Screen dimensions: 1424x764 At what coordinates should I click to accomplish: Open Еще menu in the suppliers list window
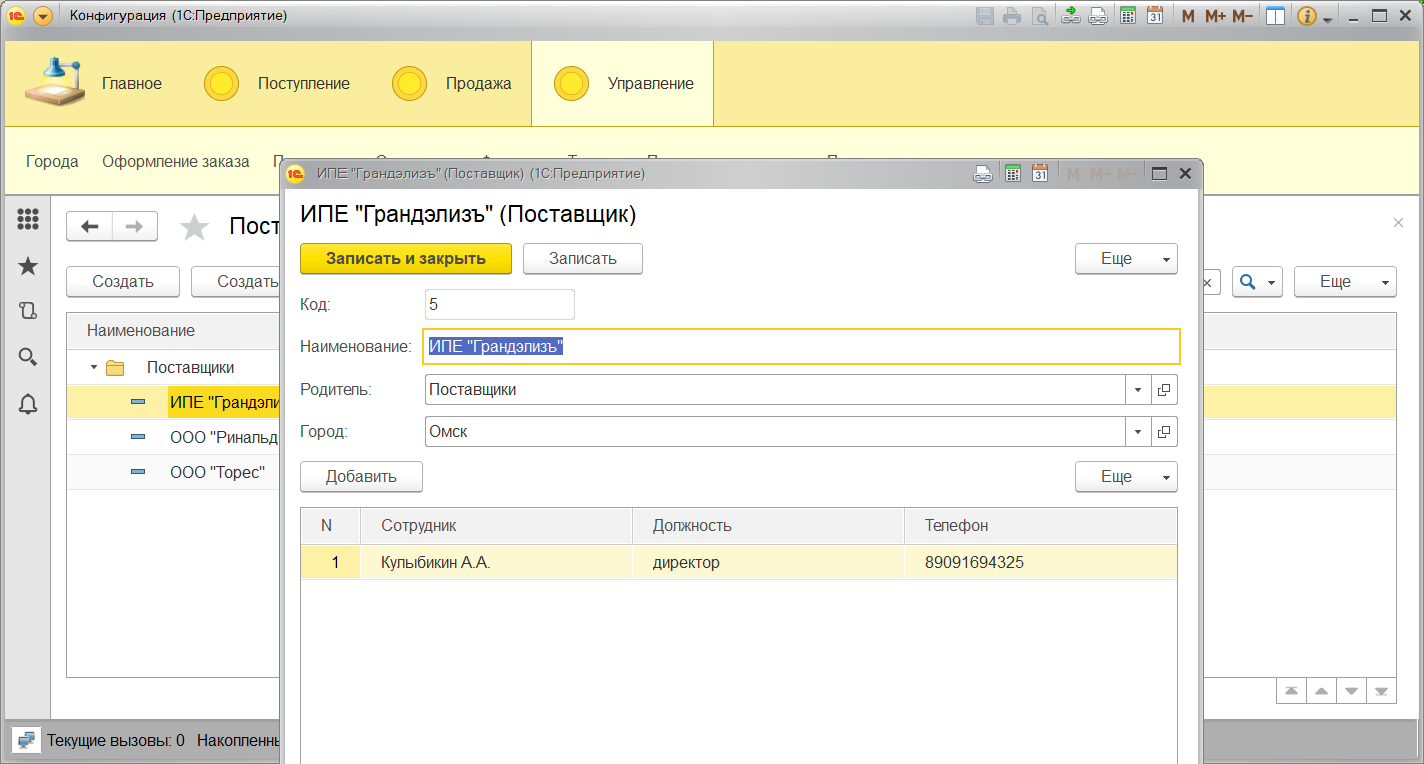coord(1345,281)
